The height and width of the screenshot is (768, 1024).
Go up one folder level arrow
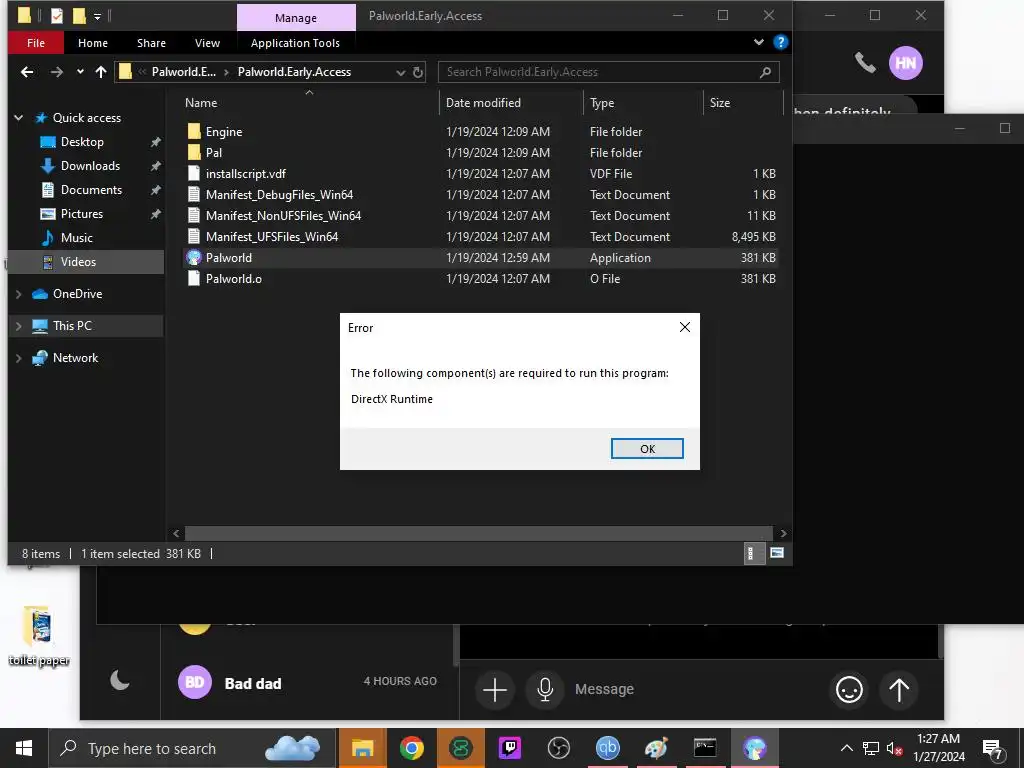[101, 72]
